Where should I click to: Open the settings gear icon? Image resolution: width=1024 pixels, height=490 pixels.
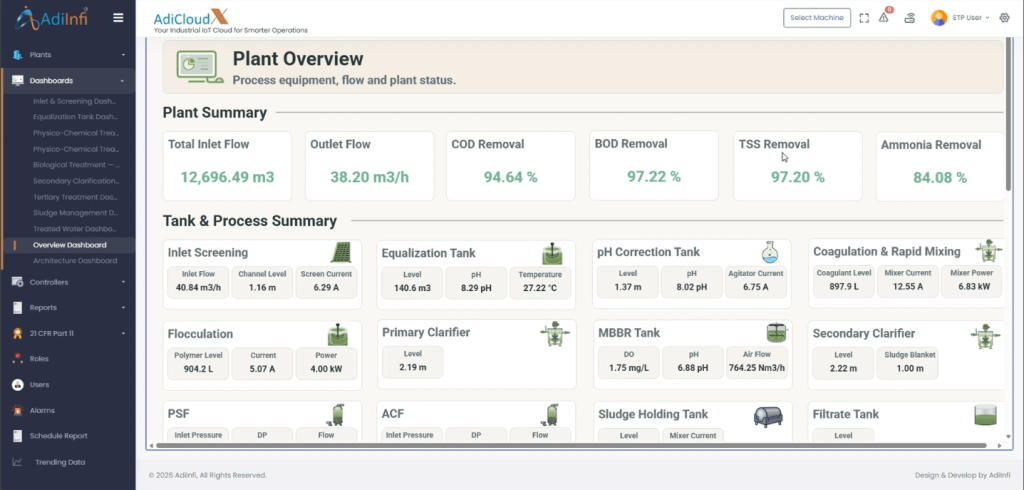(1004, 18)
